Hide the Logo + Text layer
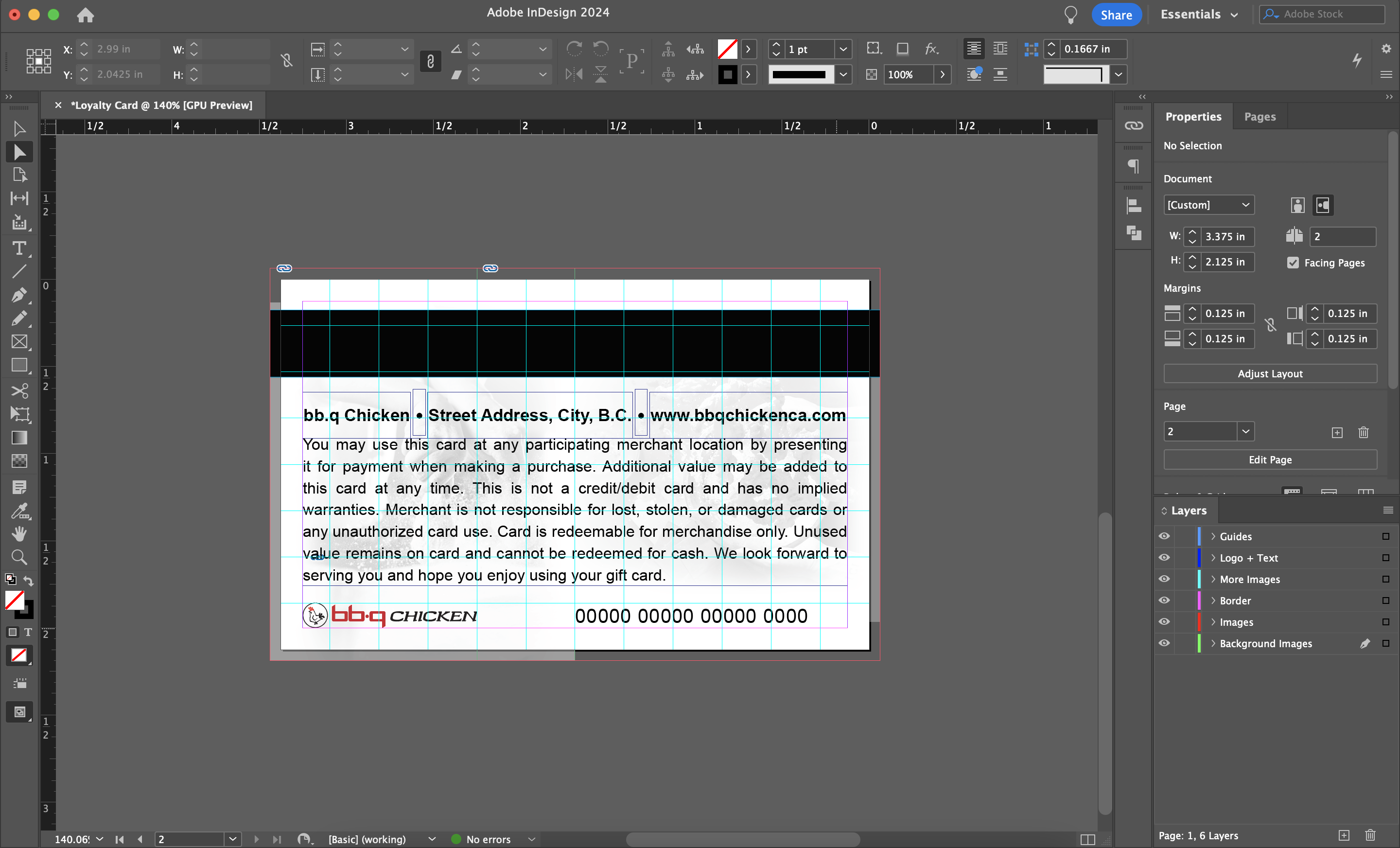This screenshot has height=848, width=1400. pyautogui.click(x=1164, y=558)
